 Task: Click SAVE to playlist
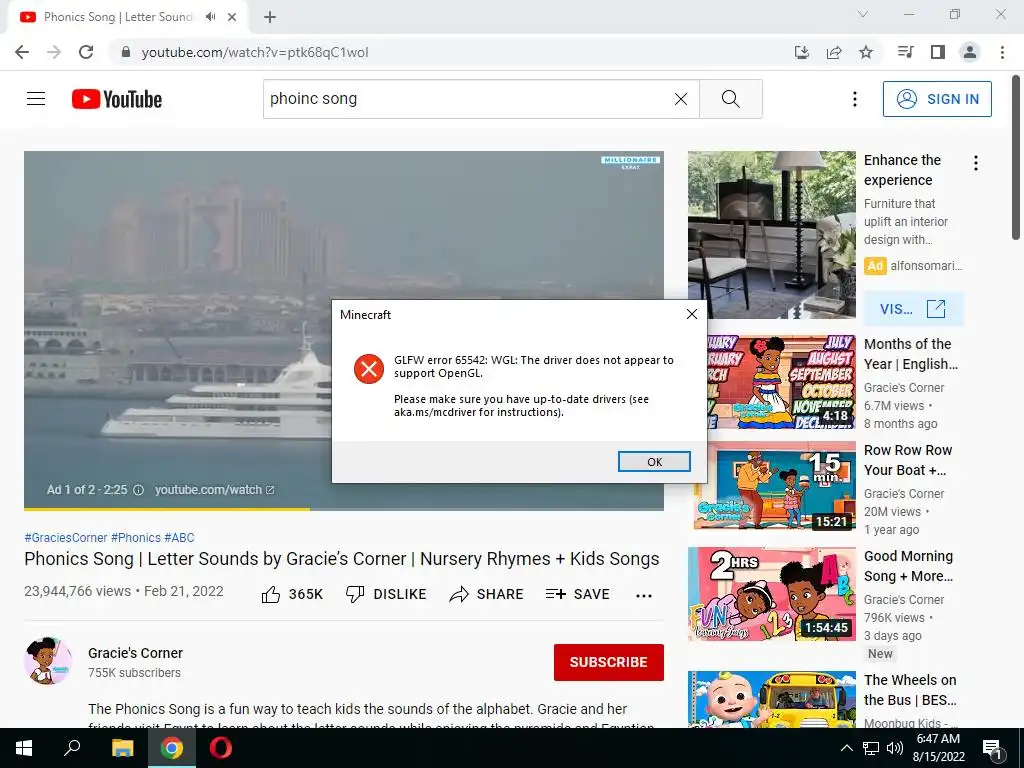point(577,594)
